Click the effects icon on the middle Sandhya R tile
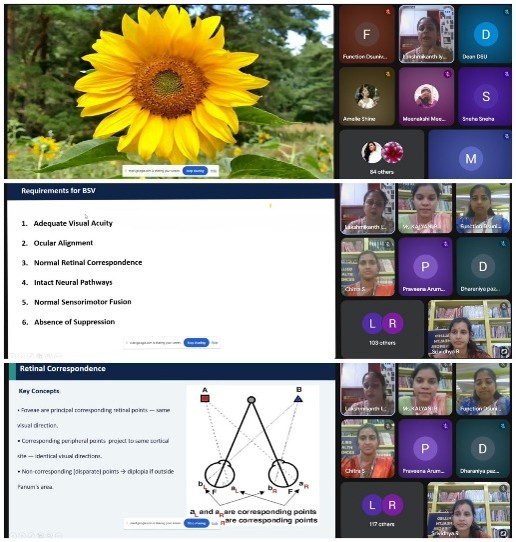Viewport: 516px width, 542px height. [504, 352]
